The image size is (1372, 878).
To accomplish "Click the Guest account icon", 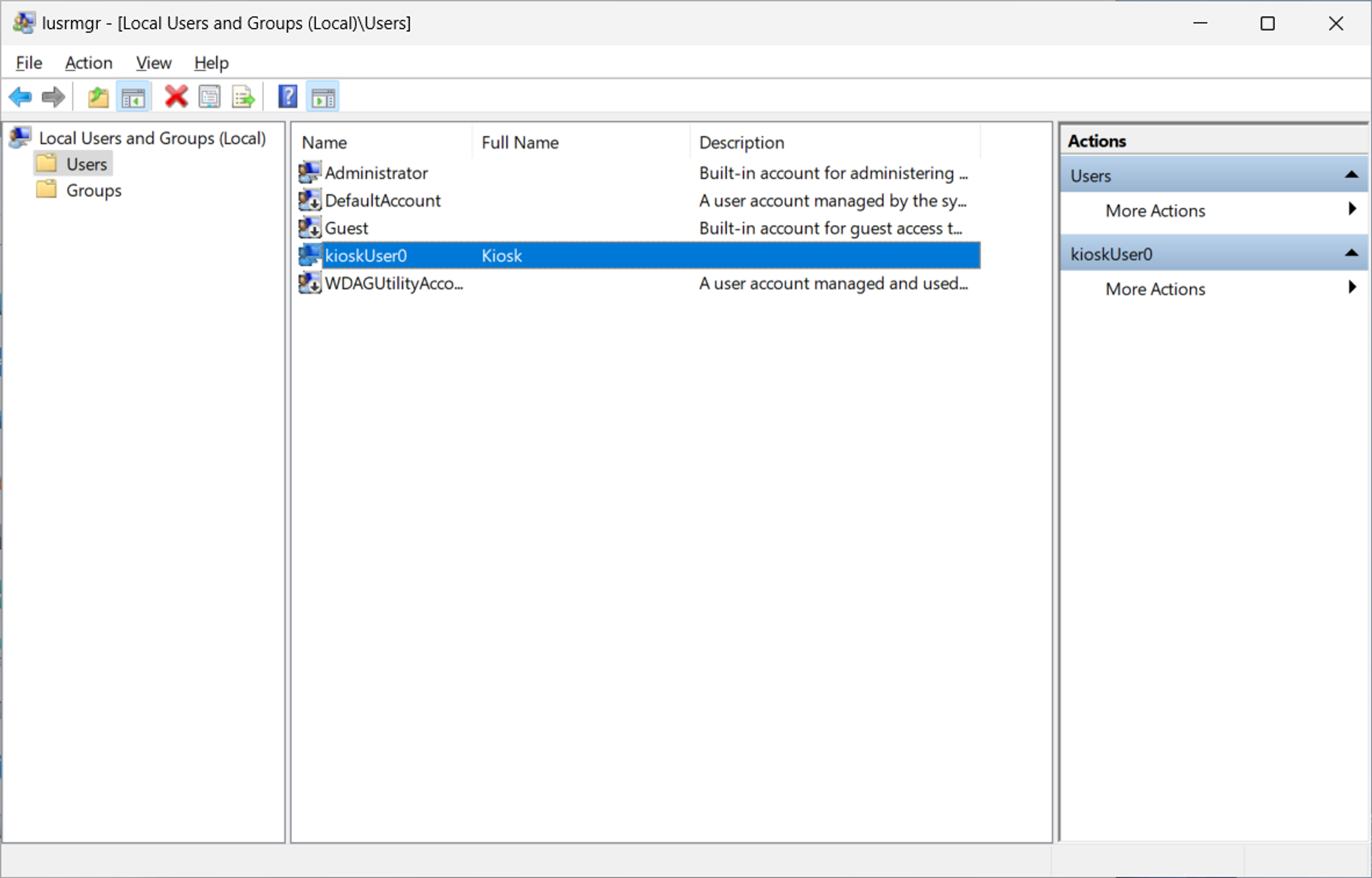I will (x=310, y=227).
